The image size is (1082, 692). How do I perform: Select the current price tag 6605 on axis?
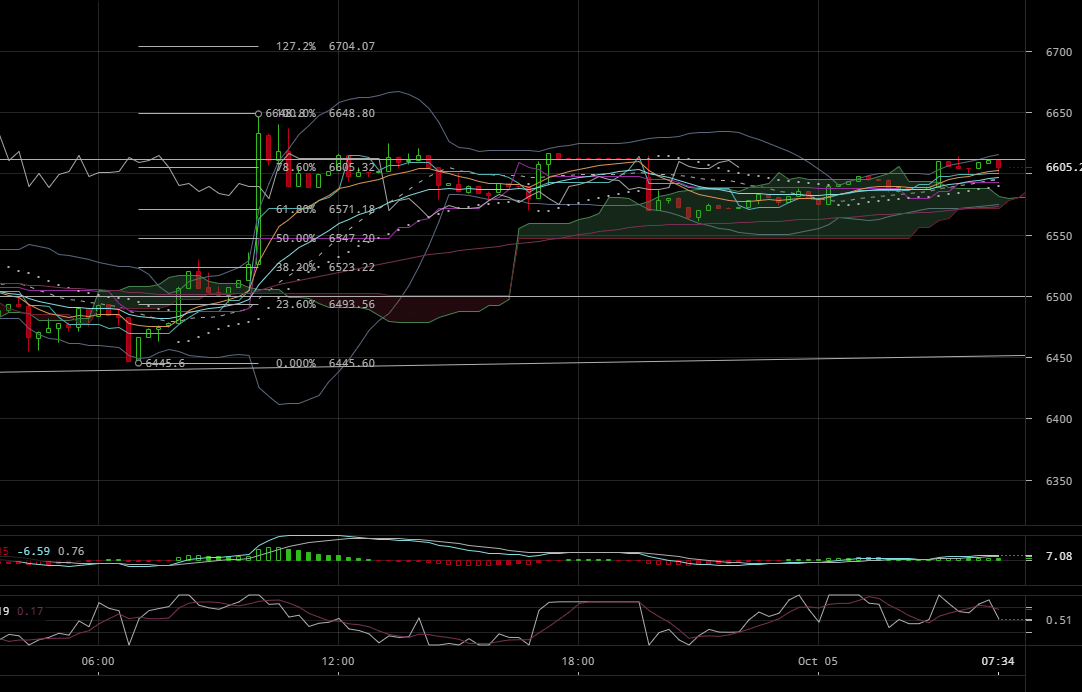click(1062, 168)
